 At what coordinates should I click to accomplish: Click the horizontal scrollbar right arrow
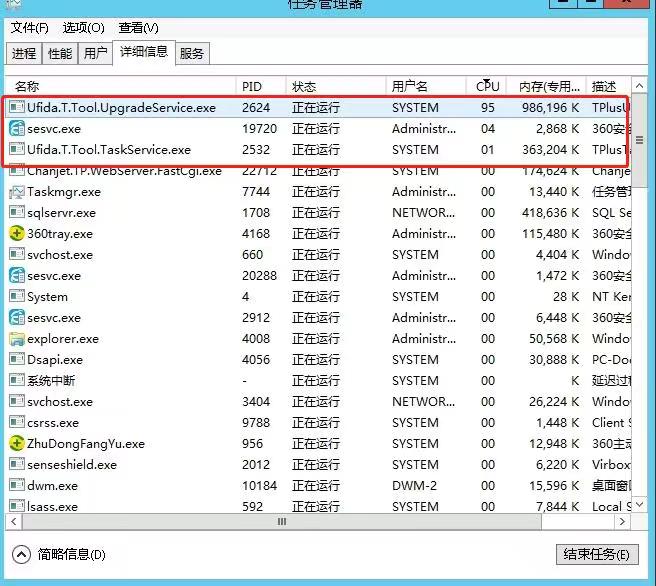(622, 522)
